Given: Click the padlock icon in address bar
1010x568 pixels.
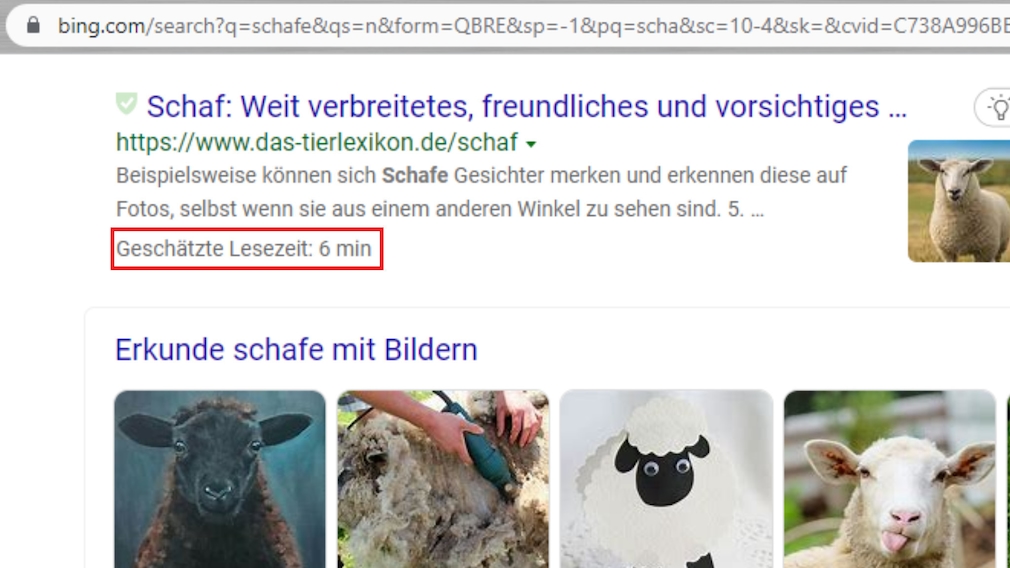Looking at the screenshot, I should tap(33, 25).
